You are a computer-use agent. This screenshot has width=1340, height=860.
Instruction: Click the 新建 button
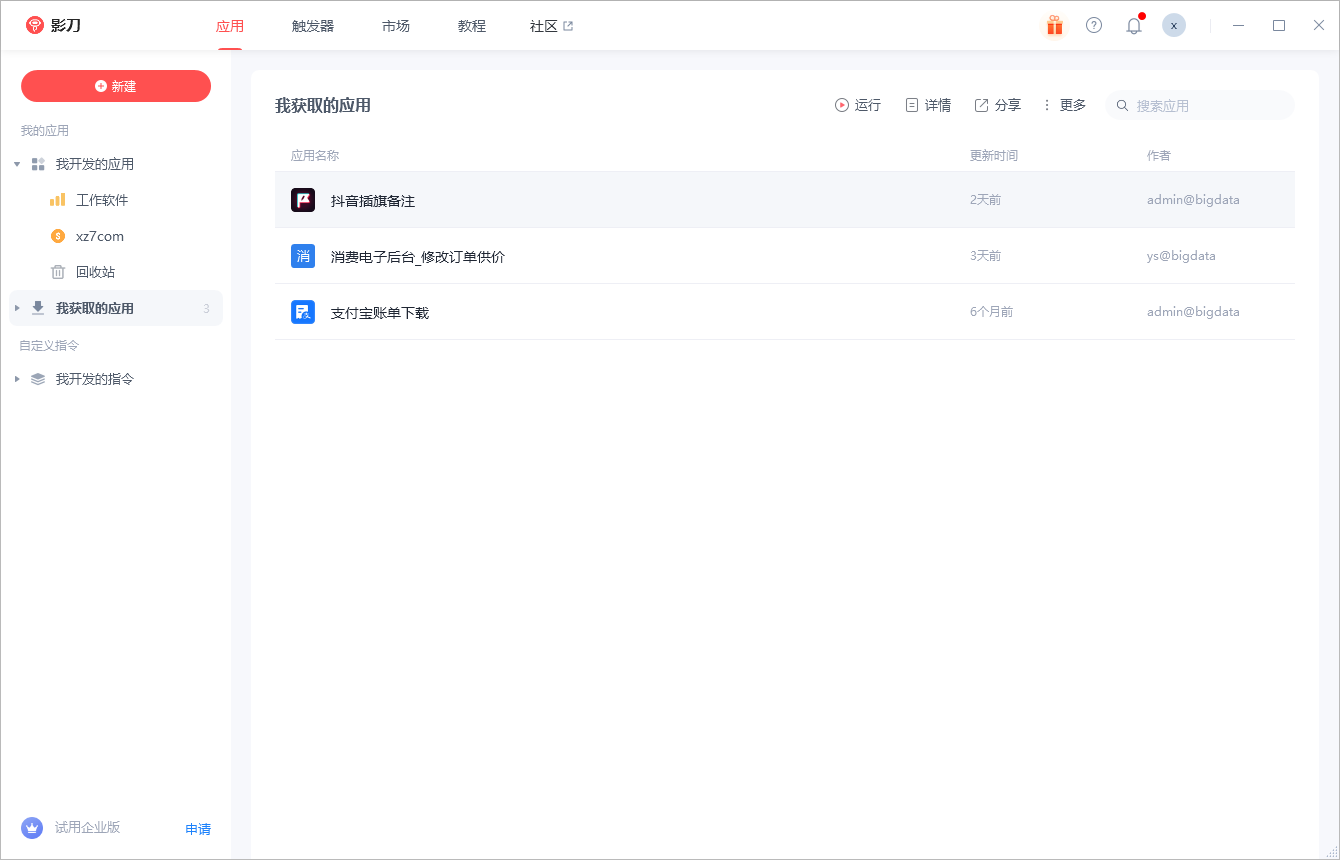[116, 86]
